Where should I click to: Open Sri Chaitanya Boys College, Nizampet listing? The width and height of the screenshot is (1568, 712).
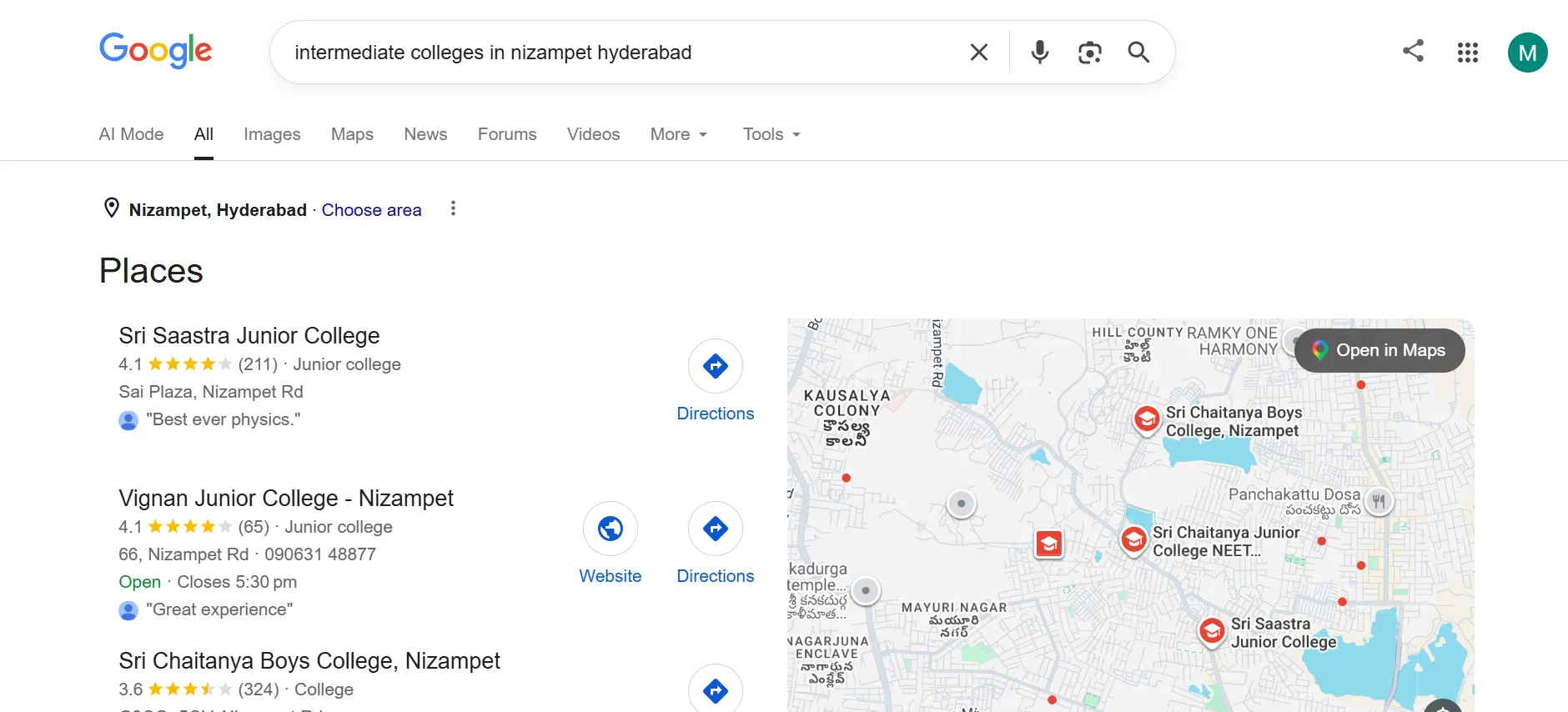[309, 660]
